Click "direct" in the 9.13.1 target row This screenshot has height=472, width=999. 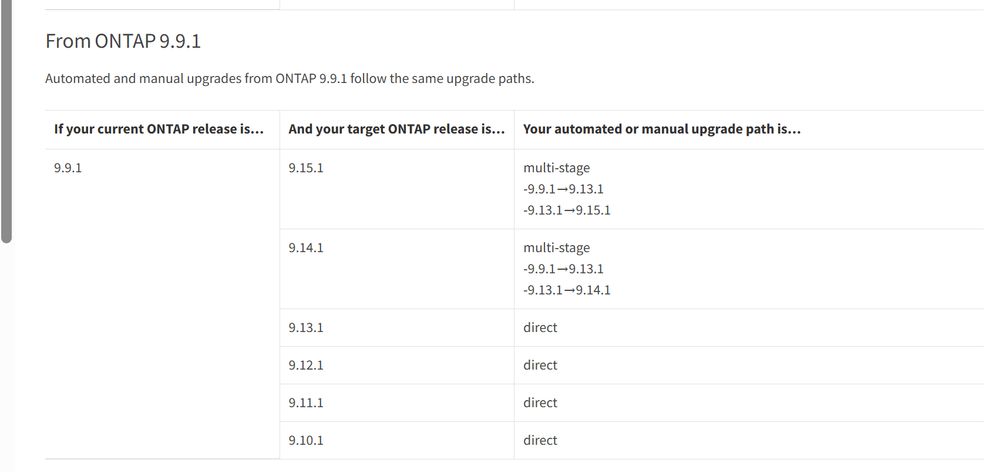click(x=540, y=328)
